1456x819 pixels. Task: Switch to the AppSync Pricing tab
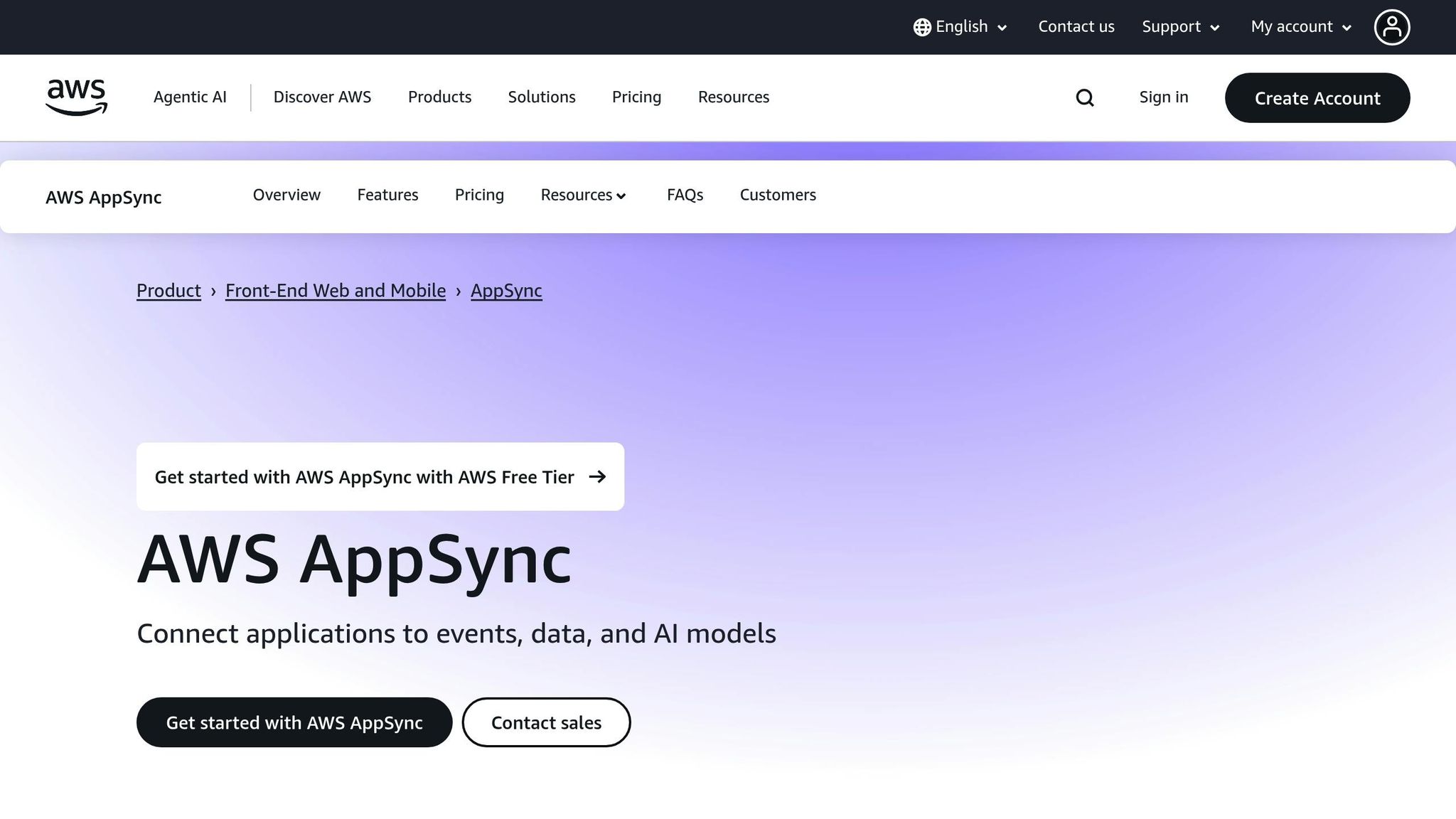click(x=479, y=195)
